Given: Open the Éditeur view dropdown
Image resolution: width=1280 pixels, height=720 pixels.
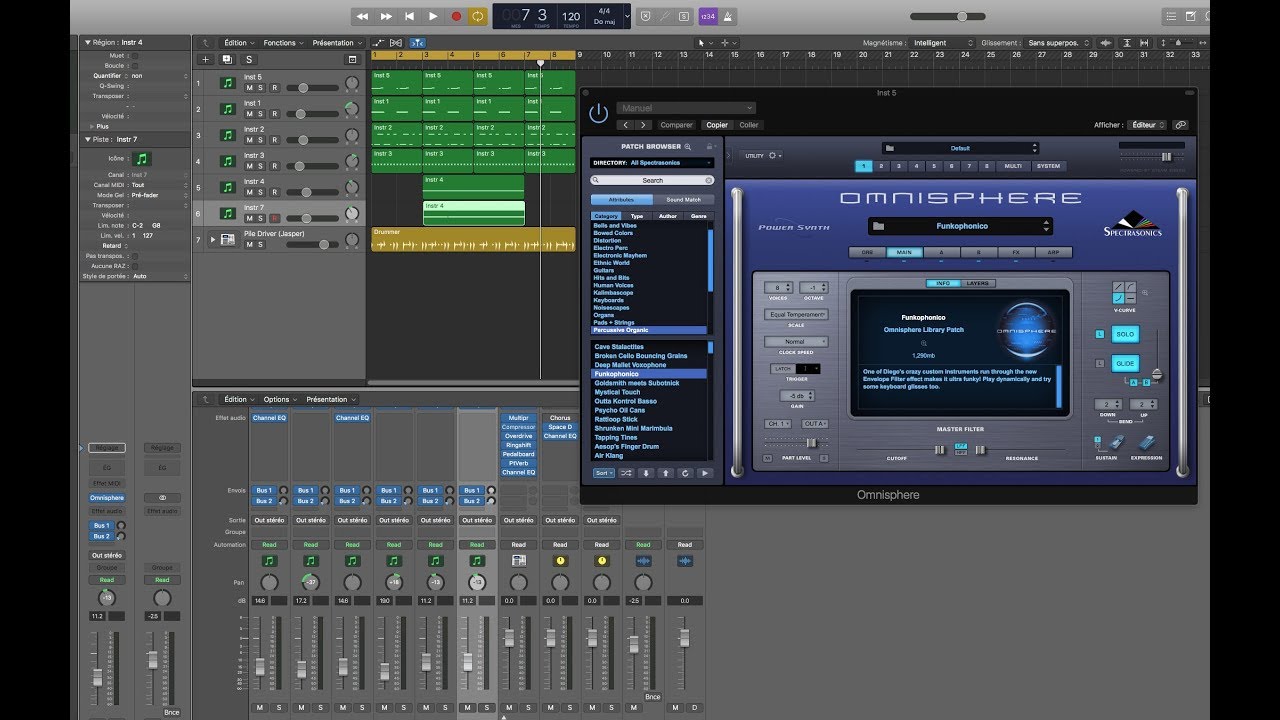Looking at the screenshot, I should click(1147, 125).
